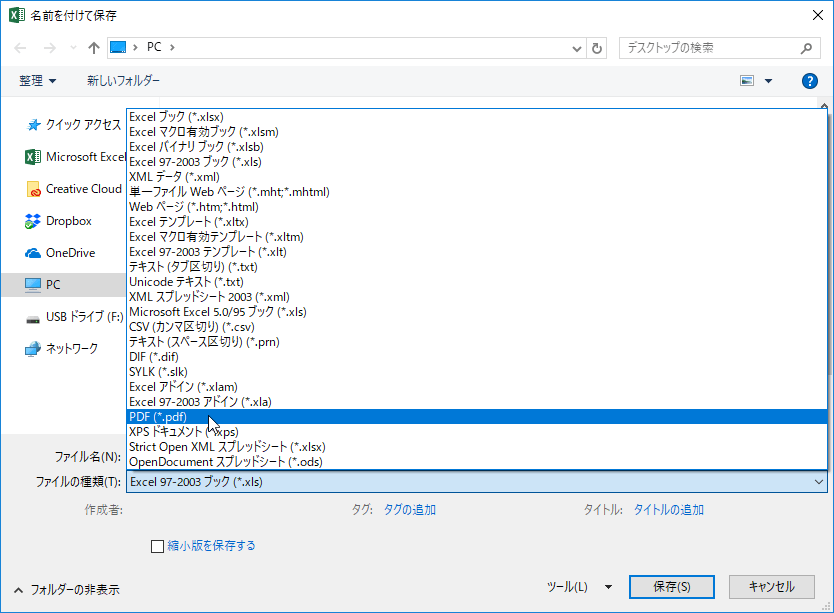834x613 pixels.
Task: Open the 整理 menu
Action: [x=37, y=81]
